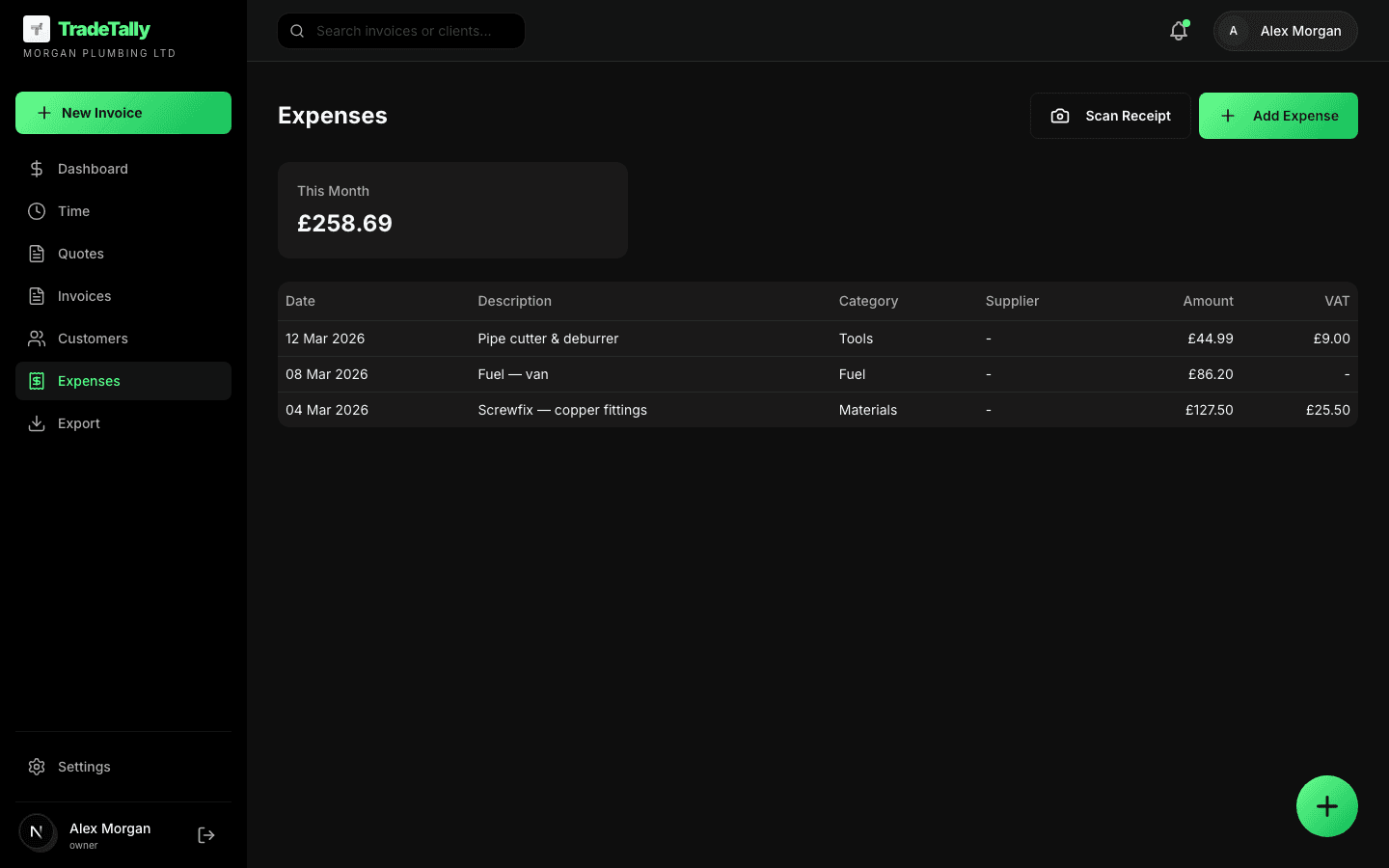Open the Dashboard from the sidebar
Screen dimensions: 1389x868
[93, 169]
